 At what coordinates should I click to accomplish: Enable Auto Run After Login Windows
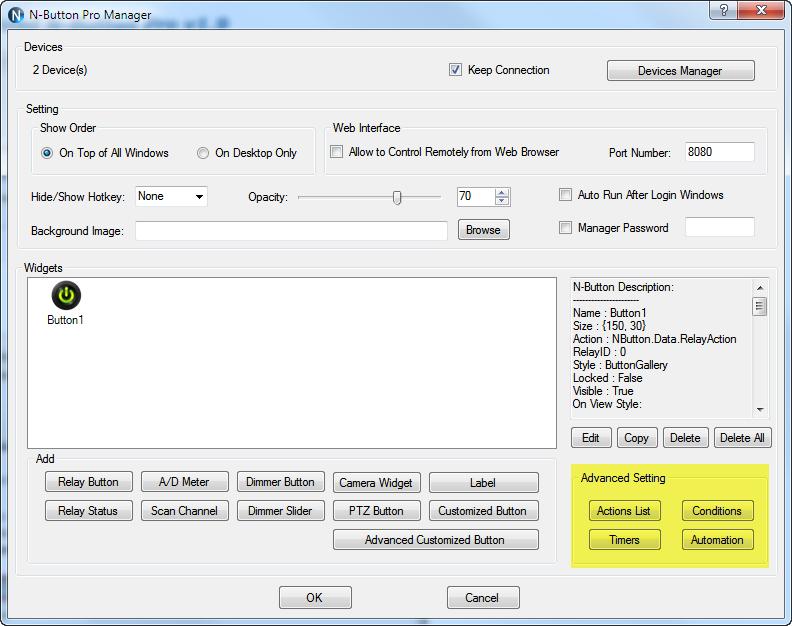pos(565,195)
